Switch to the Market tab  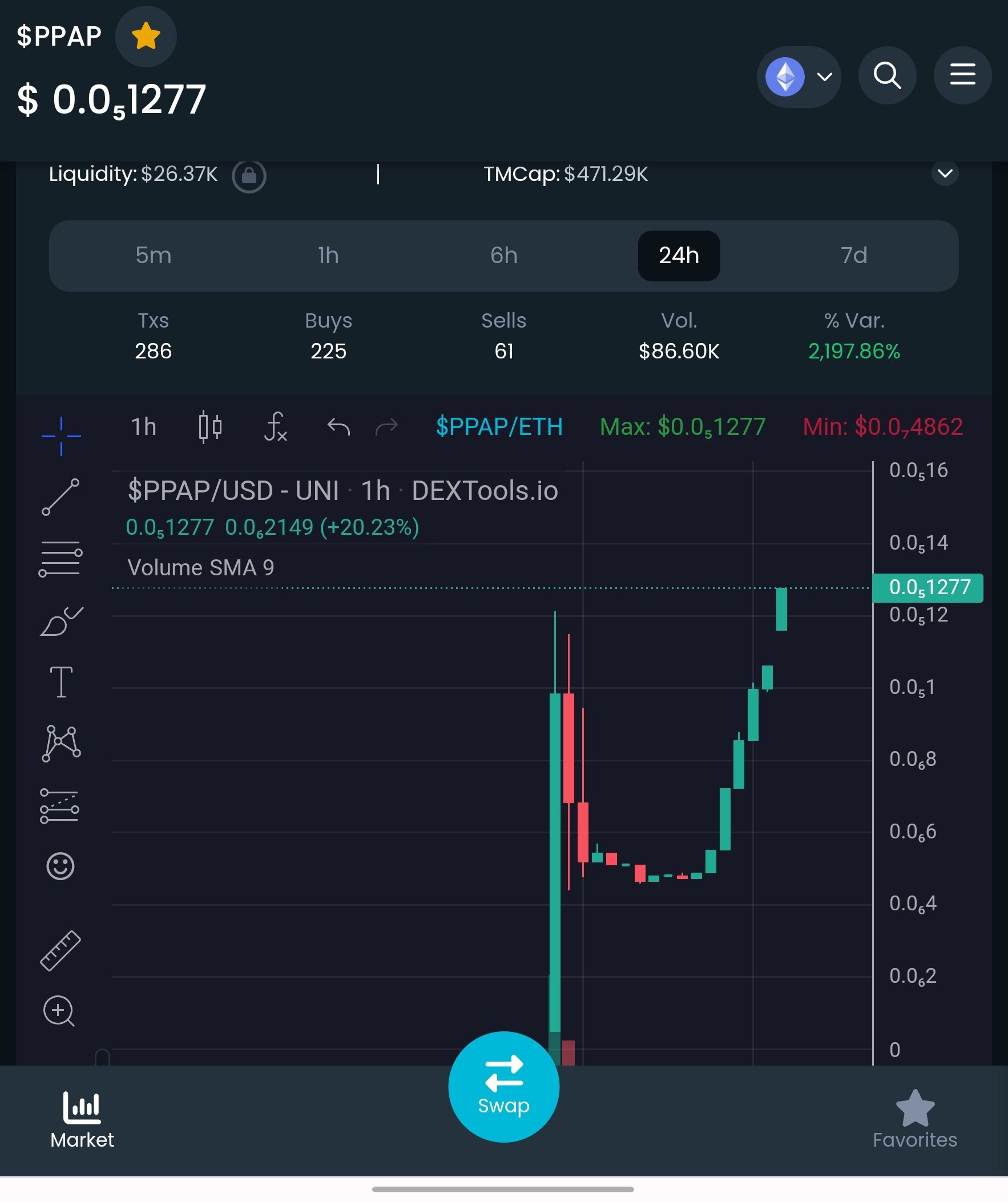[82, 1116]
